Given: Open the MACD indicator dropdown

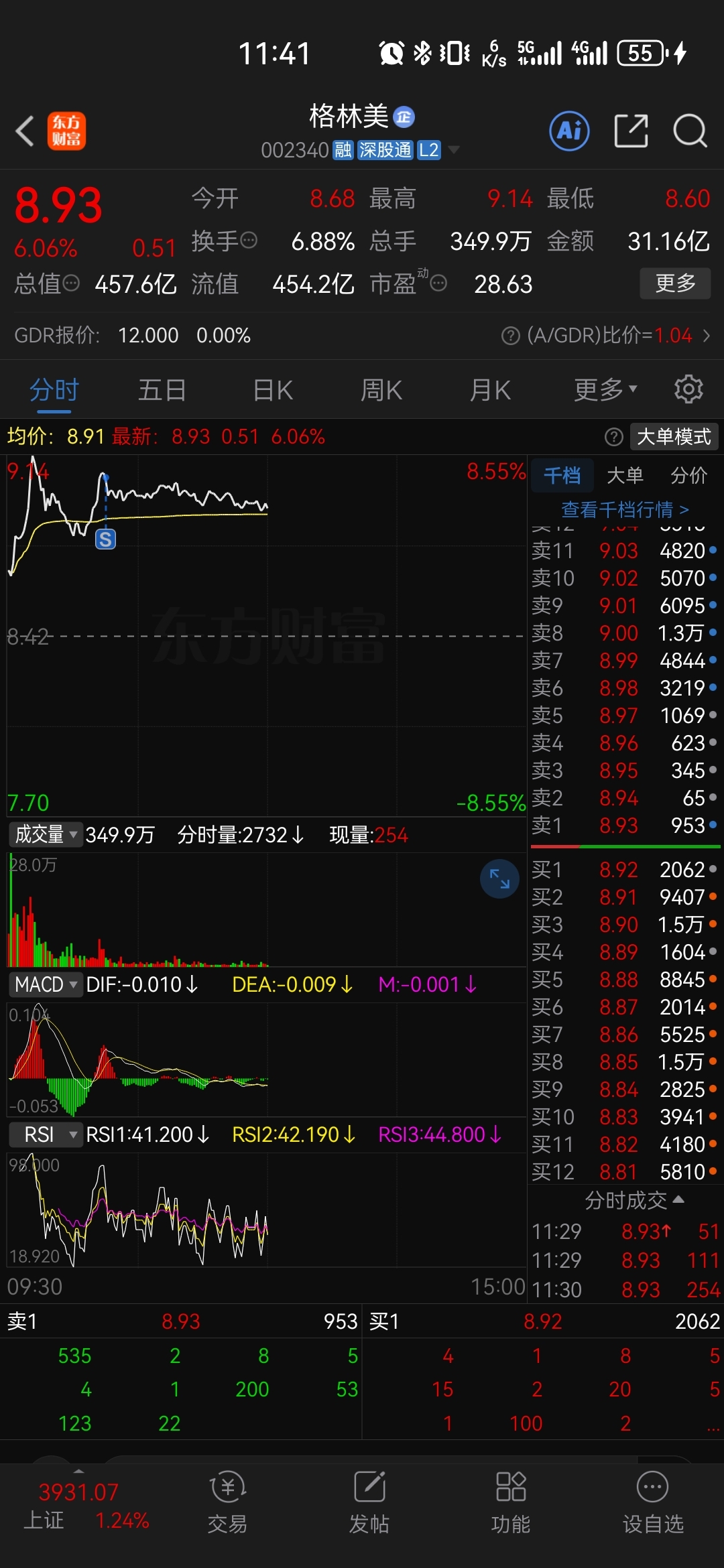Looking at the screenshot, I should pos(46,984).
